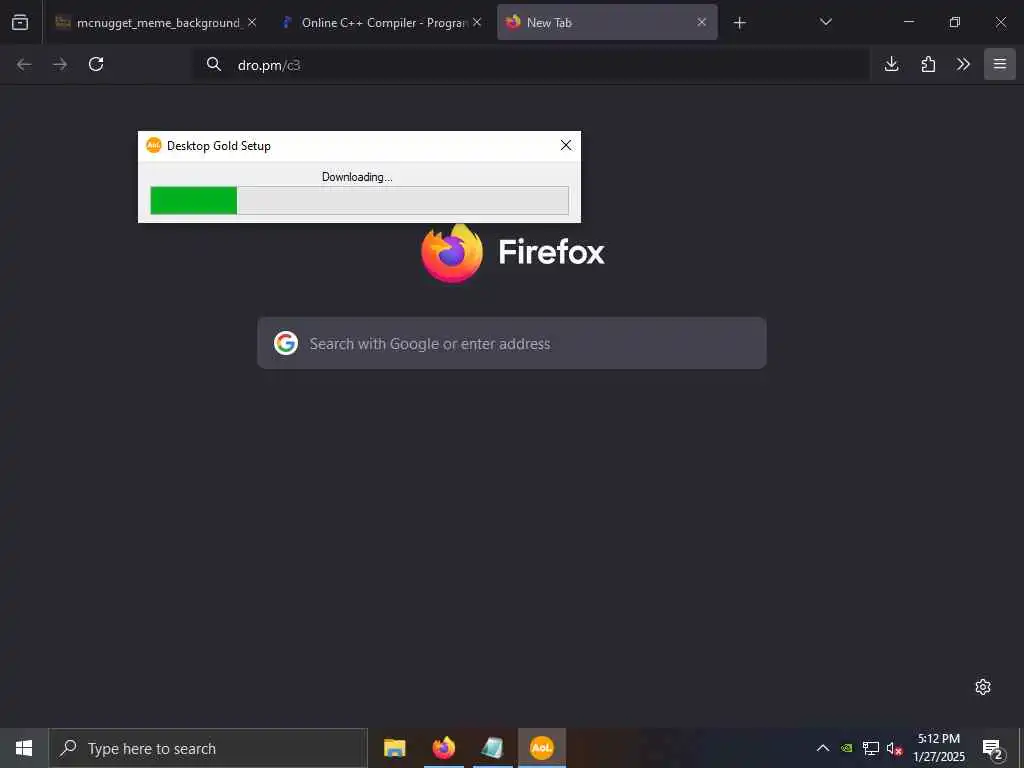1024x768 pixels.
Task: Click the muted volume tray icon
Action: 894,748
